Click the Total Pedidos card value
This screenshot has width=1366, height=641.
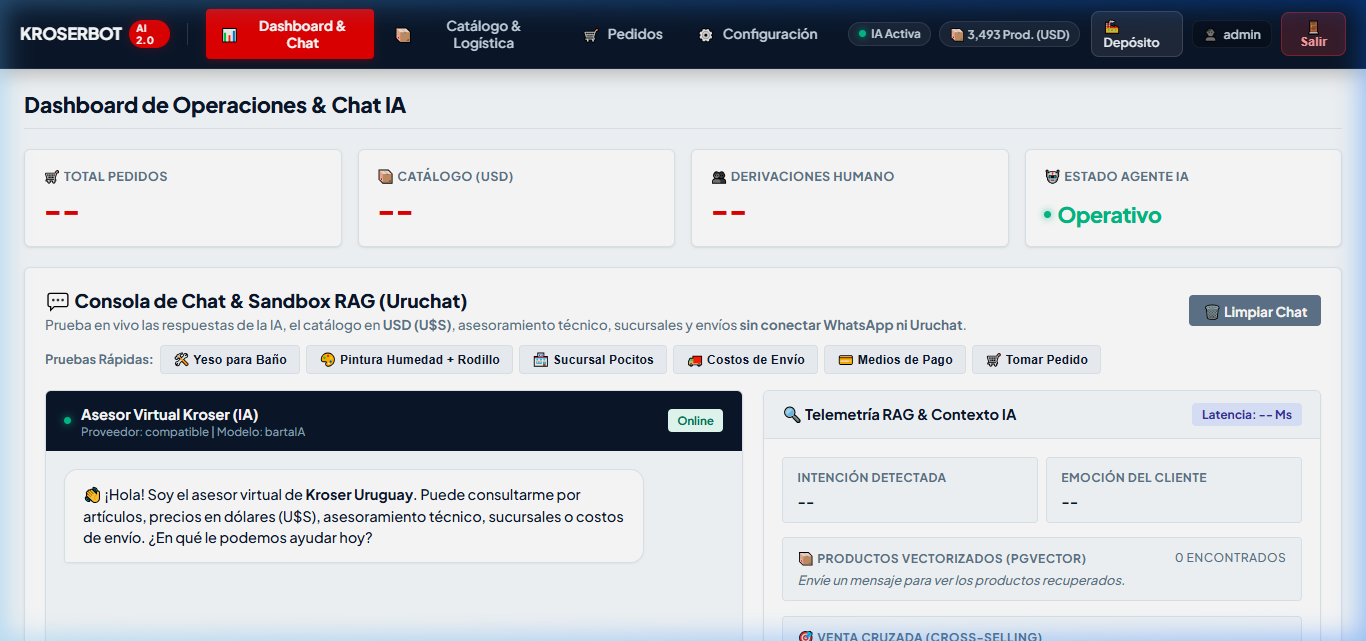pos(62,212)
